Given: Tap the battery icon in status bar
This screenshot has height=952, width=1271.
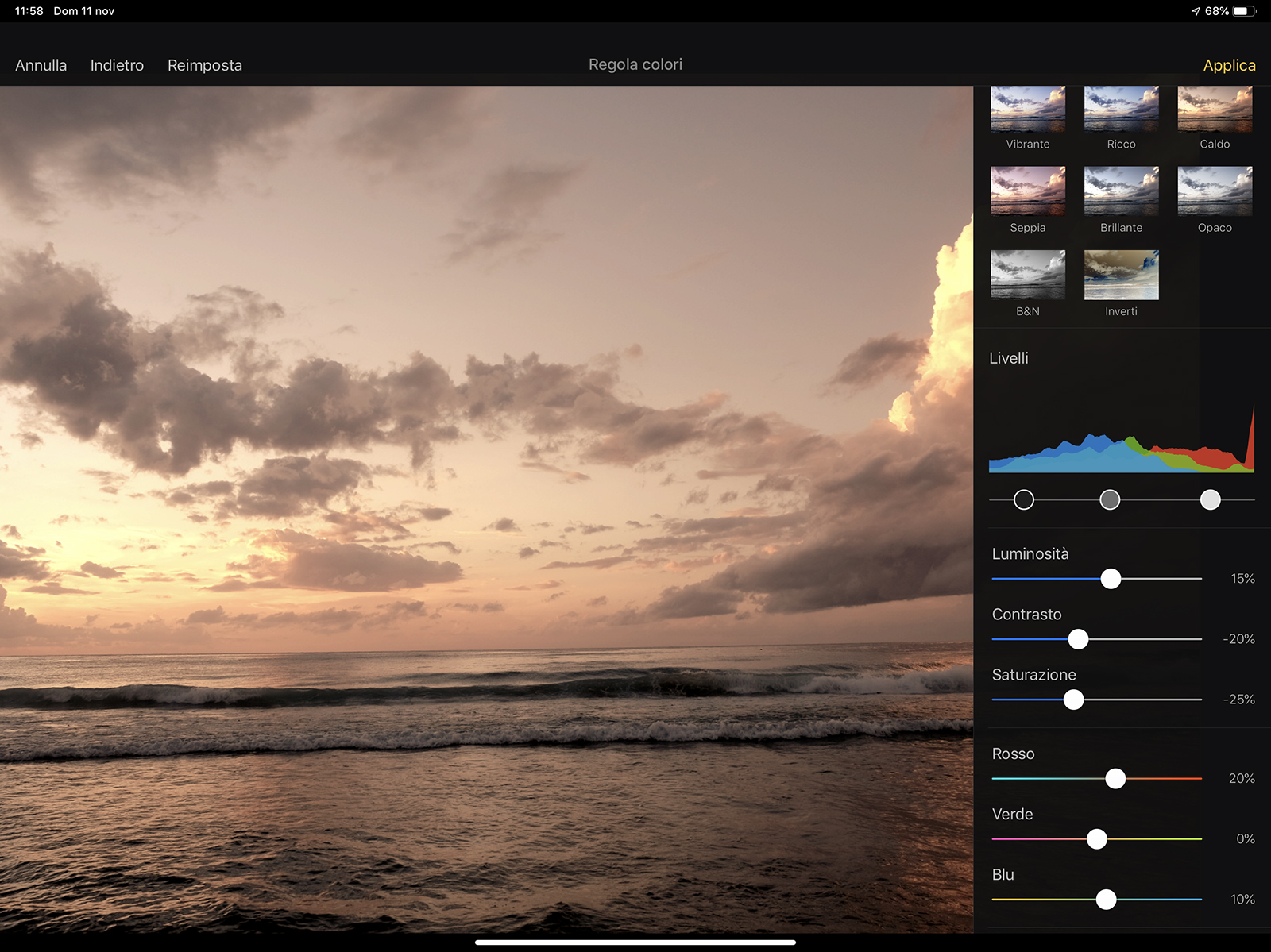Looking at the screenshot, I should coord(1245,11).
